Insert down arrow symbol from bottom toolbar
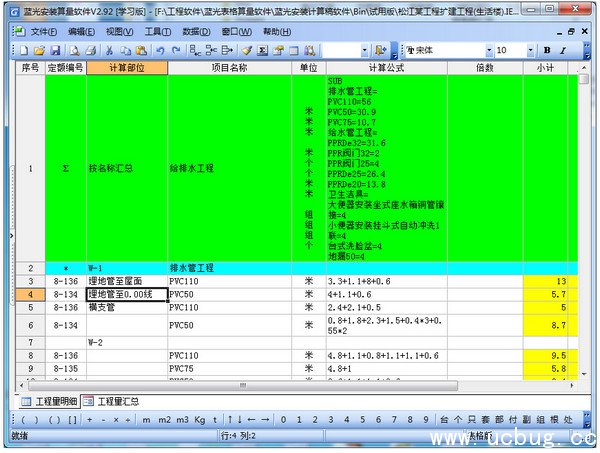The image size is (600, 453). (240, 420)
